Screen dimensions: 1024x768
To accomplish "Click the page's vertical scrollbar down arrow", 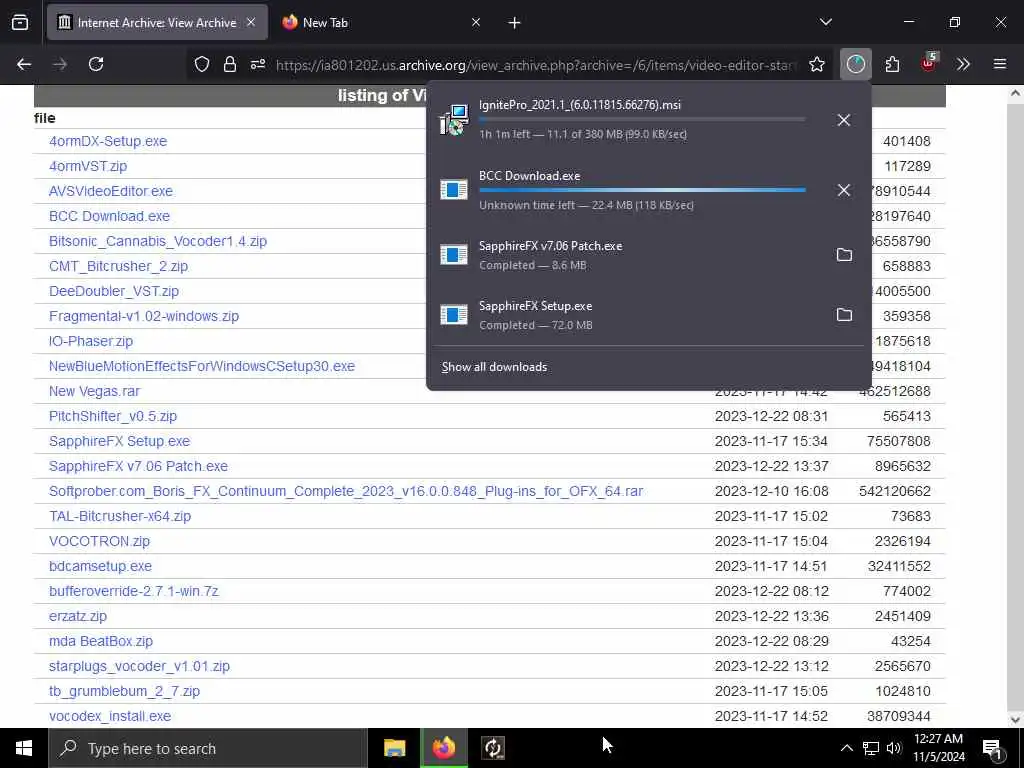I will click(1015, 720).
